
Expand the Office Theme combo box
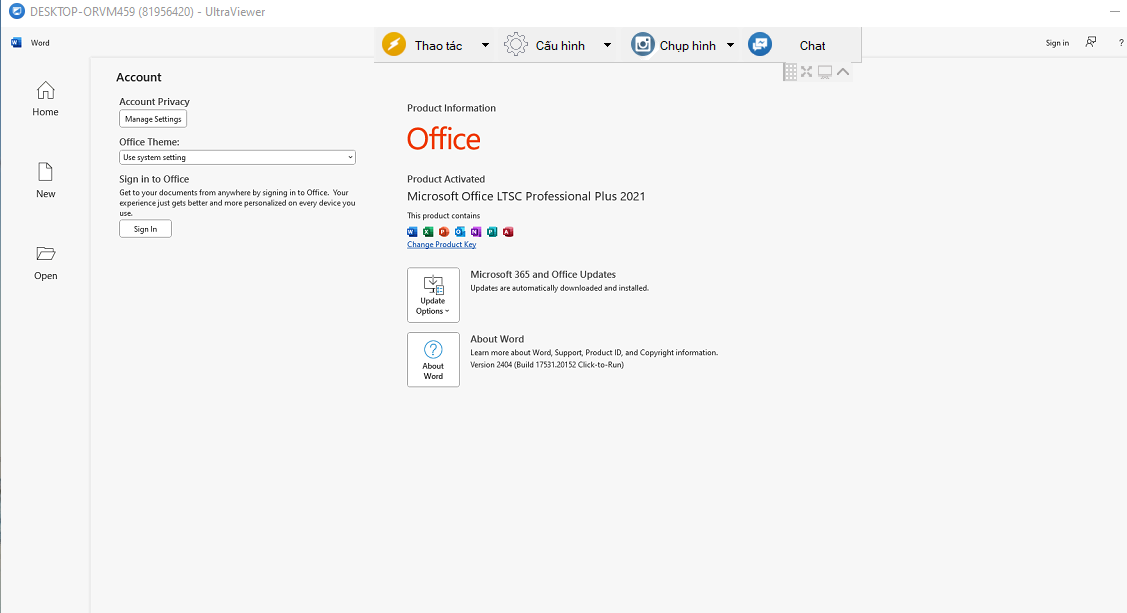pos(237,157)
